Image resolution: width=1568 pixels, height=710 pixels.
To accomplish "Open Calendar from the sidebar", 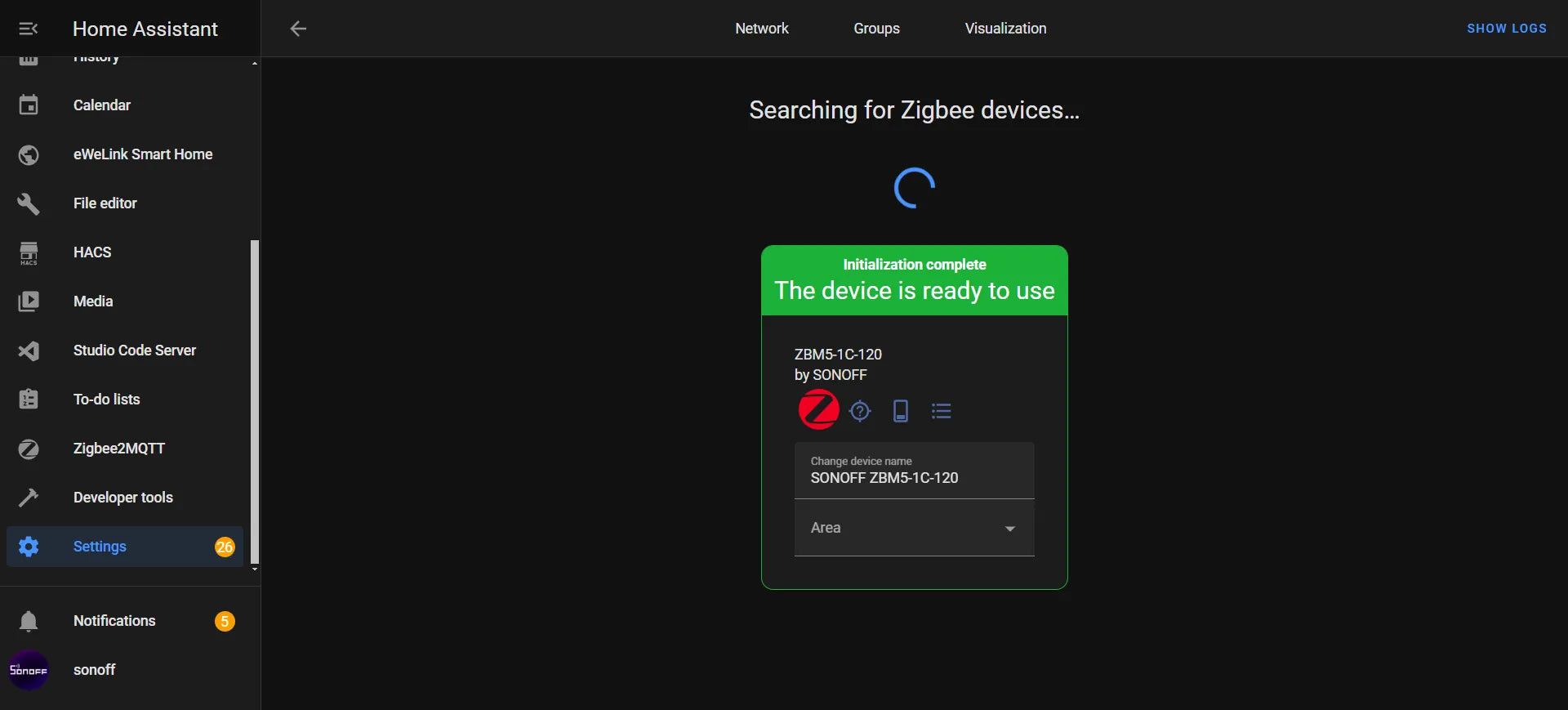I will 125,105.
